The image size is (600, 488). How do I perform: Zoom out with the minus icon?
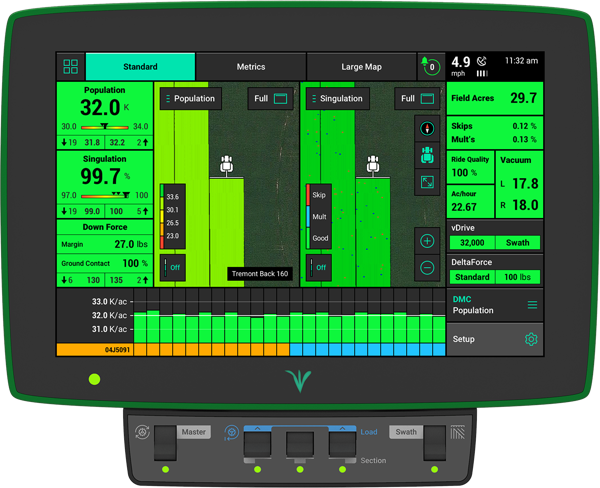427,267
